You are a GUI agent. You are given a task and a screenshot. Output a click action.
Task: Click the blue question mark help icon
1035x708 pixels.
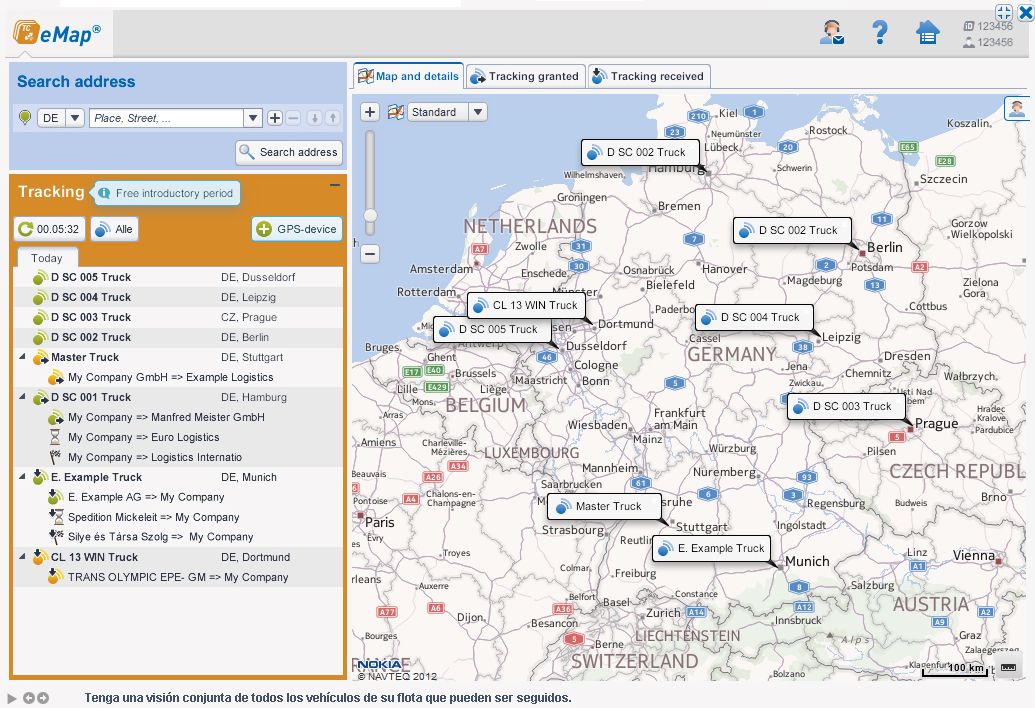click(879, 33)
